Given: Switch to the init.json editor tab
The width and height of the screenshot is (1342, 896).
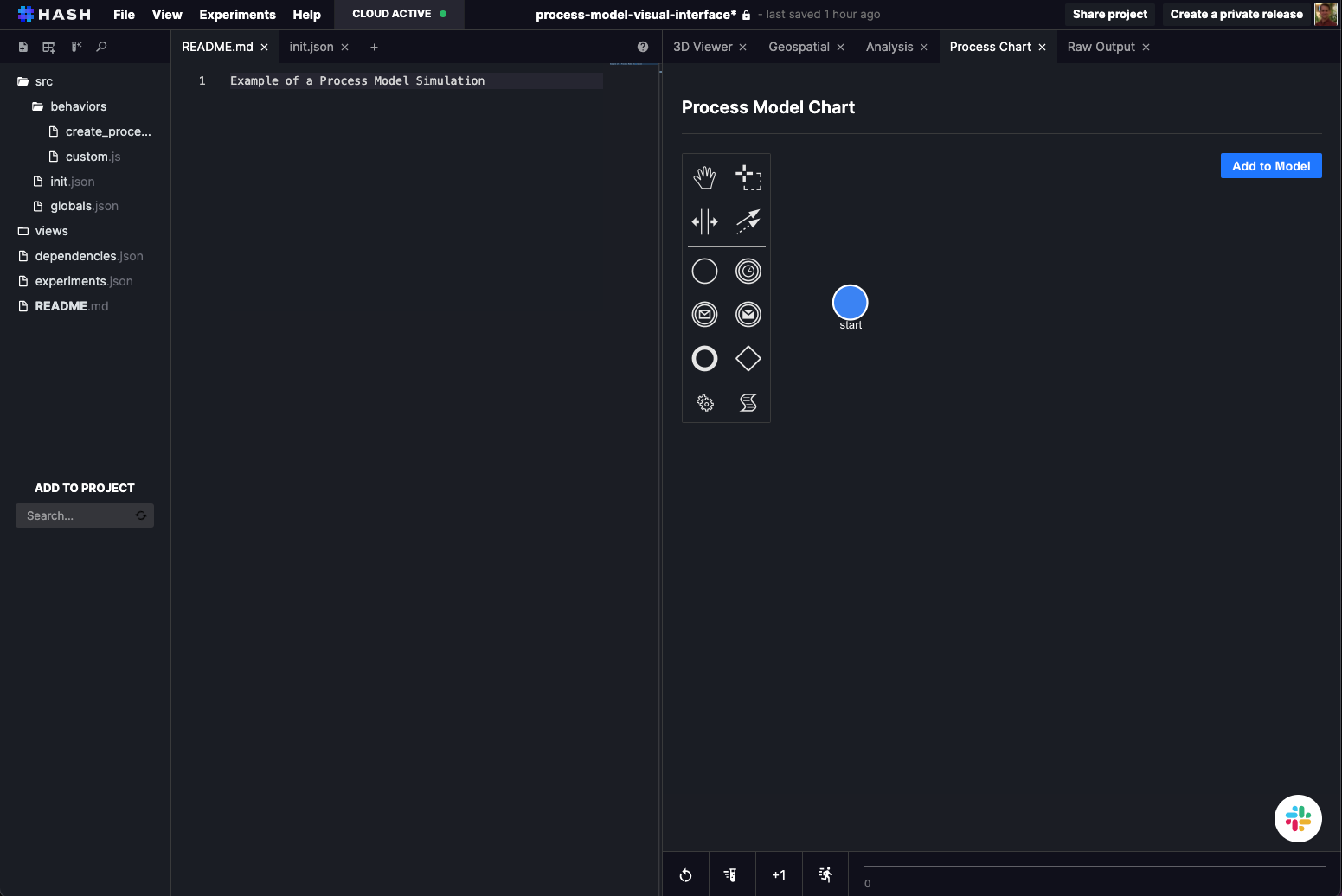Looking at the screenshot, I should 311,47.
